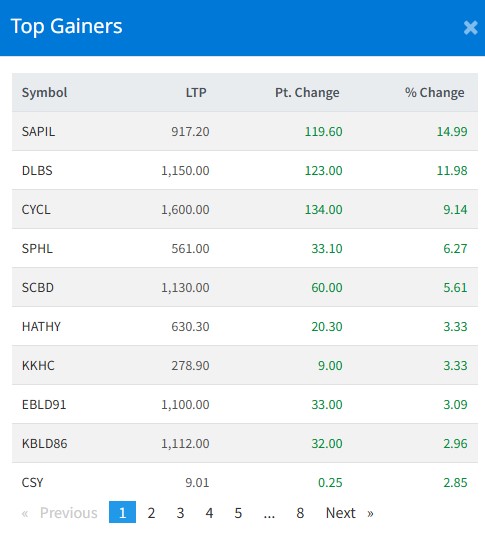Open the CYCL symbol entry

pos(36,210)
